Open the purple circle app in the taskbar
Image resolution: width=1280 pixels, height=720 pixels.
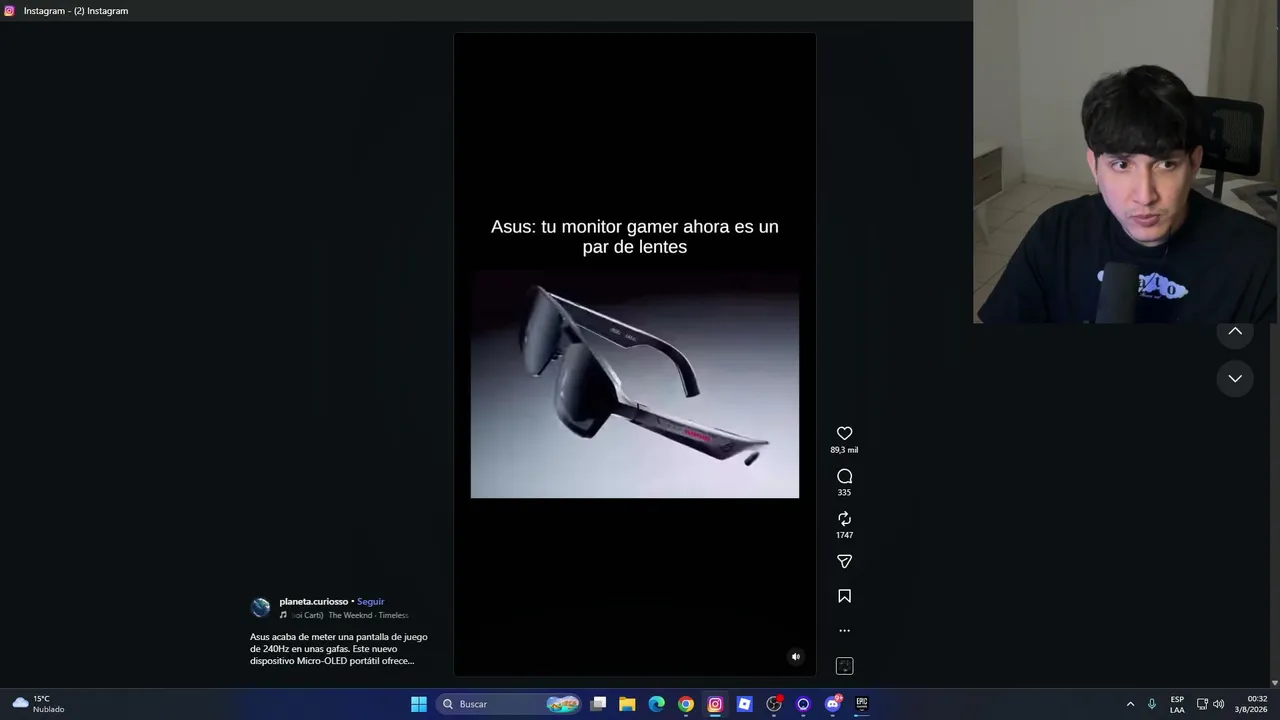(x=803, y=704)
